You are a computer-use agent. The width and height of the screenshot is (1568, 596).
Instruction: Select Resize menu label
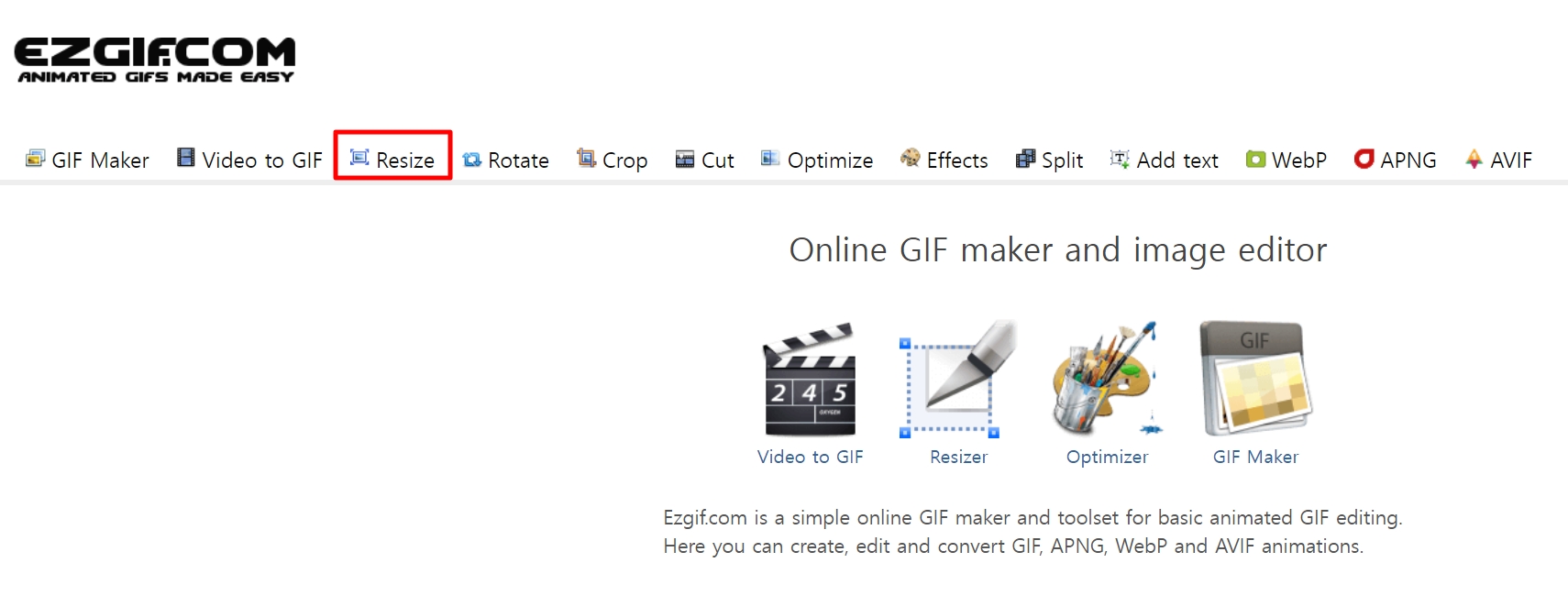coord(405,160)
